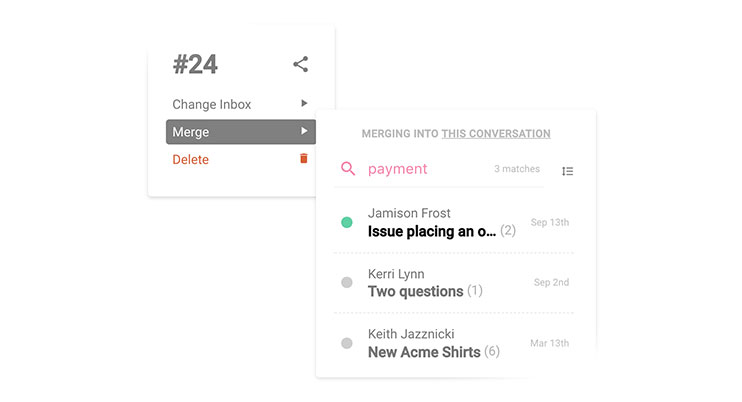Select the New Acme Shirts conversation
The image size is (742, 402).
point(453,343)
